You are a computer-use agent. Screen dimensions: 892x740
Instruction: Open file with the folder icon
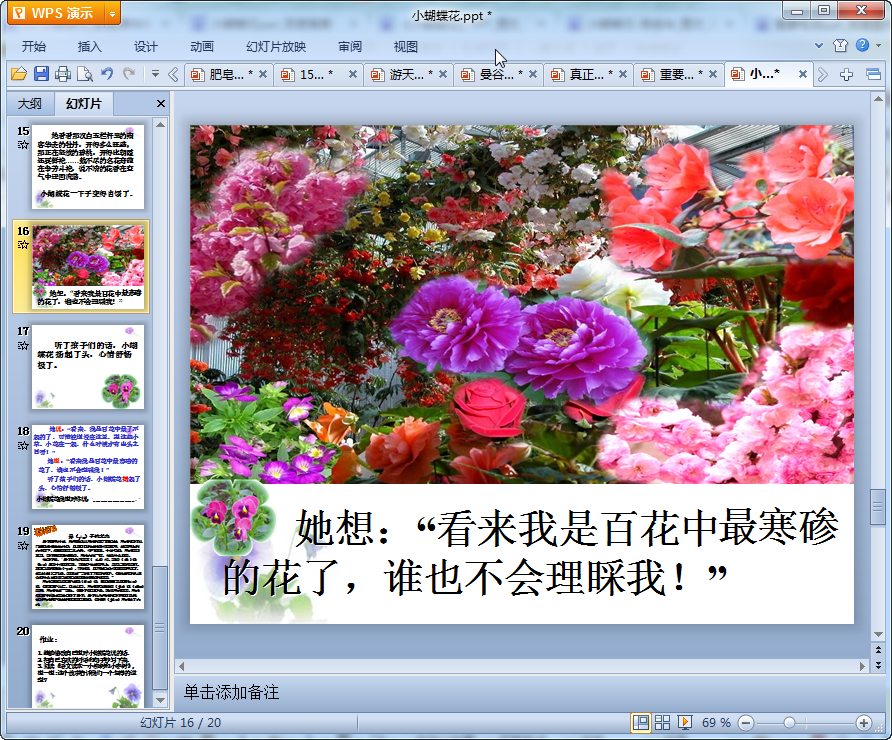coord(19,74)
